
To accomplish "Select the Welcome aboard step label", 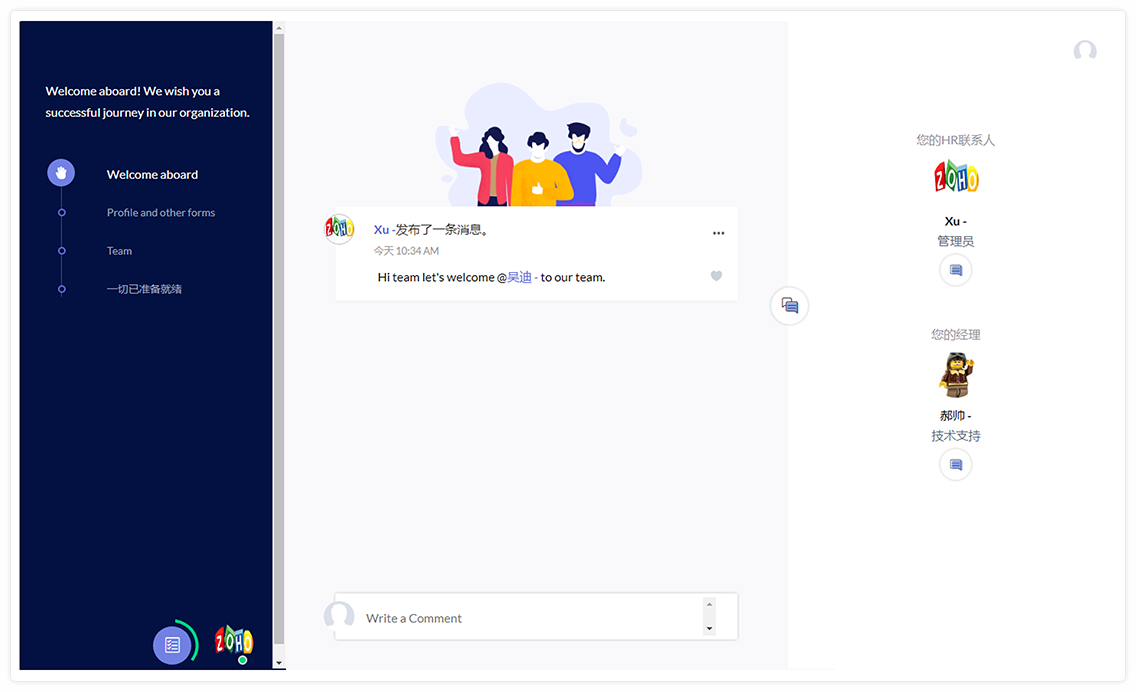I will click(x=152, y=175).
